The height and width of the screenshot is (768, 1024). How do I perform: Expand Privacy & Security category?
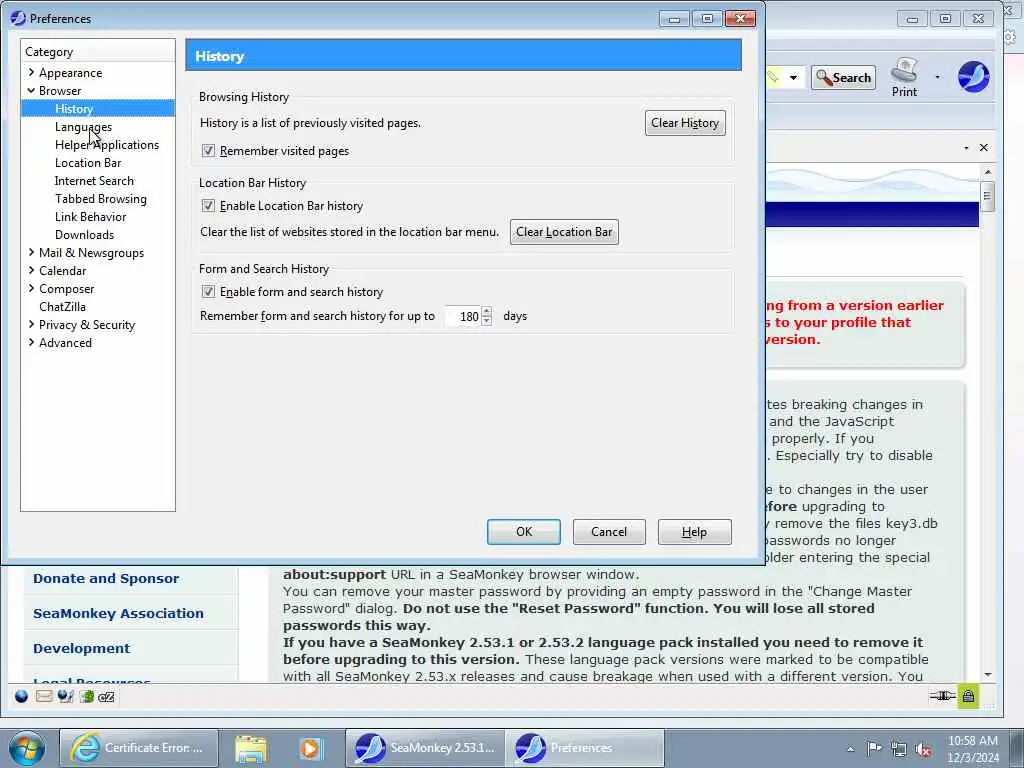(x=31, y=324)
